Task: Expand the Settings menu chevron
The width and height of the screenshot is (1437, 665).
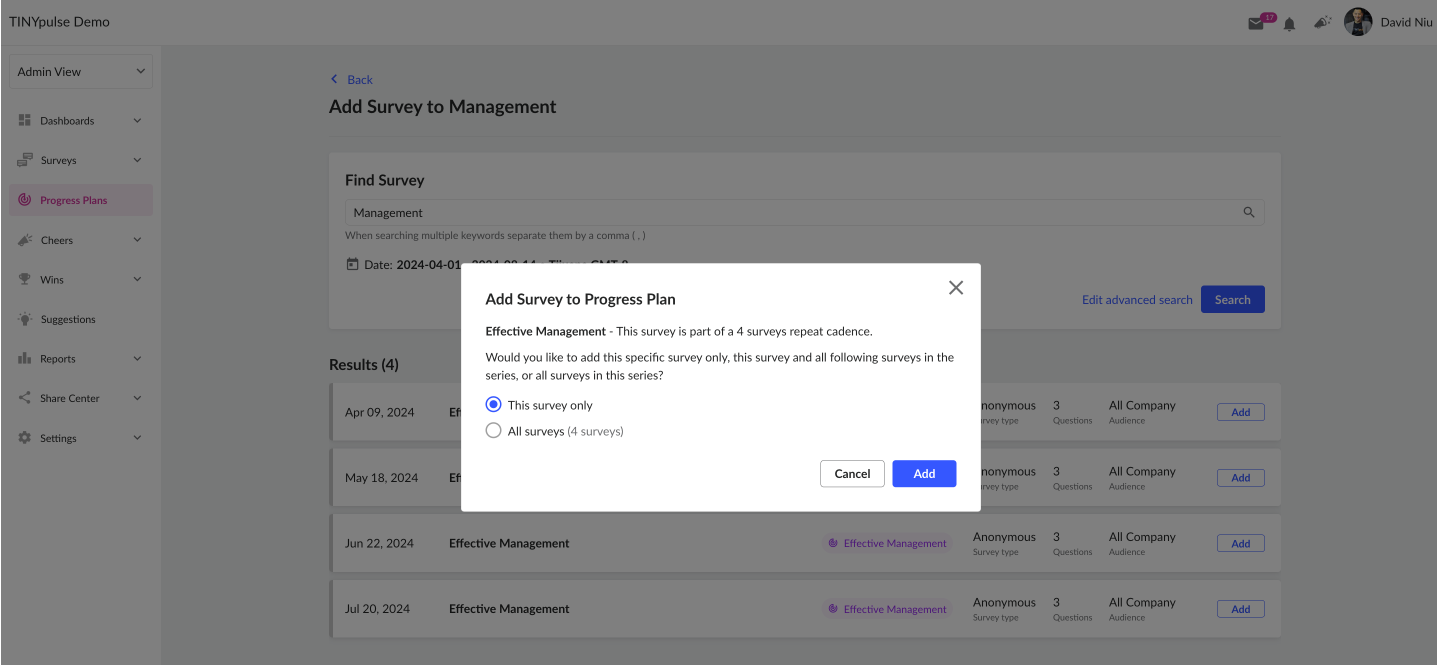Action: click(137, 438)
